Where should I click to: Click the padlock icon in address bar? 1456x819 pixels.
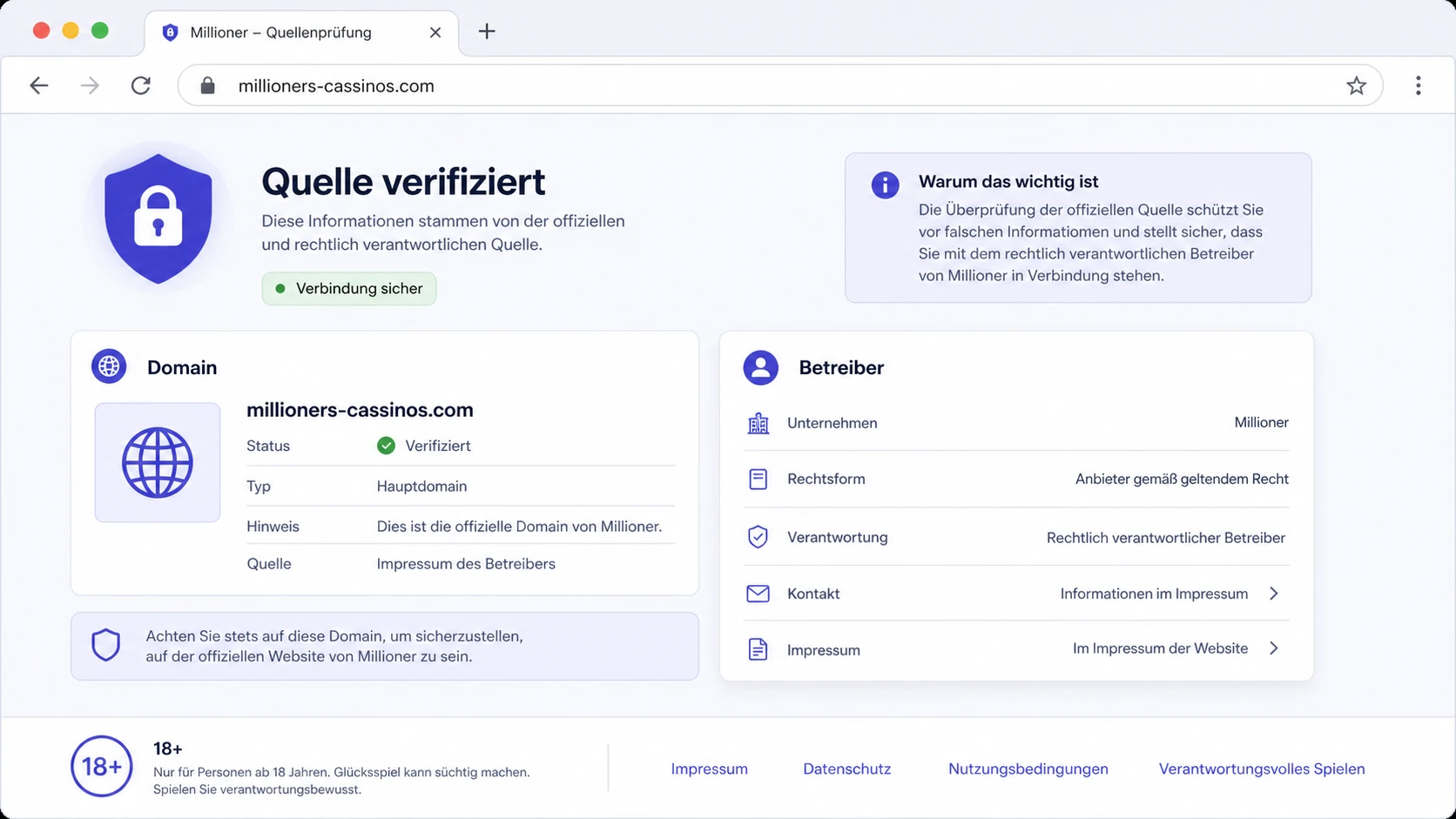pyautogui.click(x=207, y=85)
